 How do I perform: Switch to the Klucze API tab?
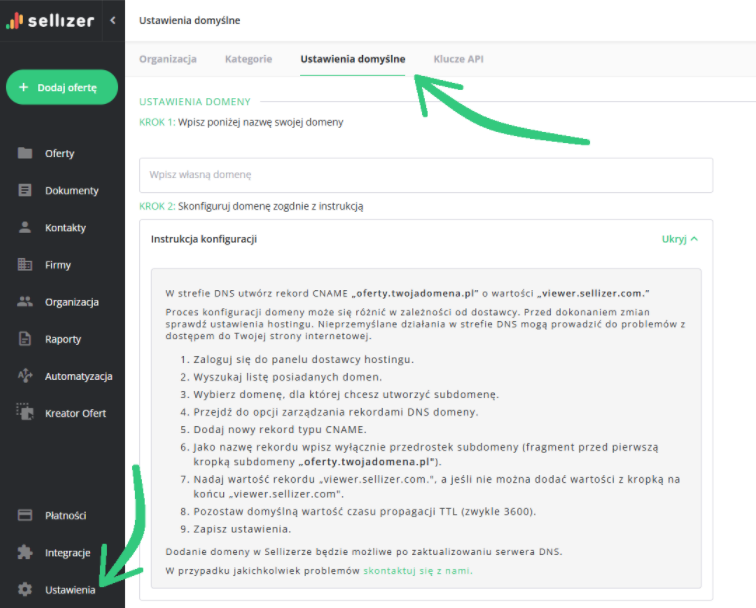458,59
